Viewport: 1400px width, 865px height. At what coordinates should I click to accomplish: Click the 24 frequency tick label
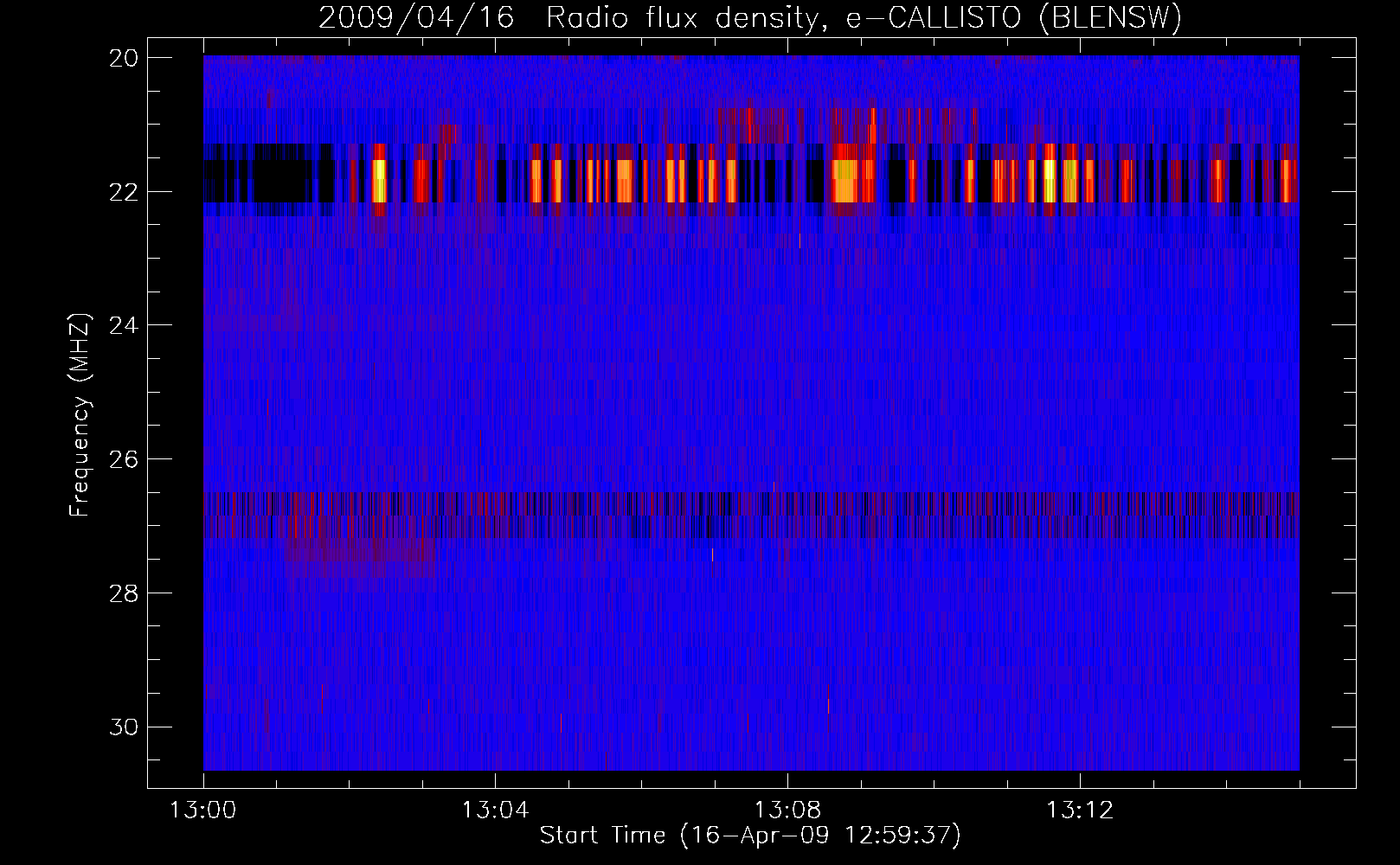[x=124, y=325]
